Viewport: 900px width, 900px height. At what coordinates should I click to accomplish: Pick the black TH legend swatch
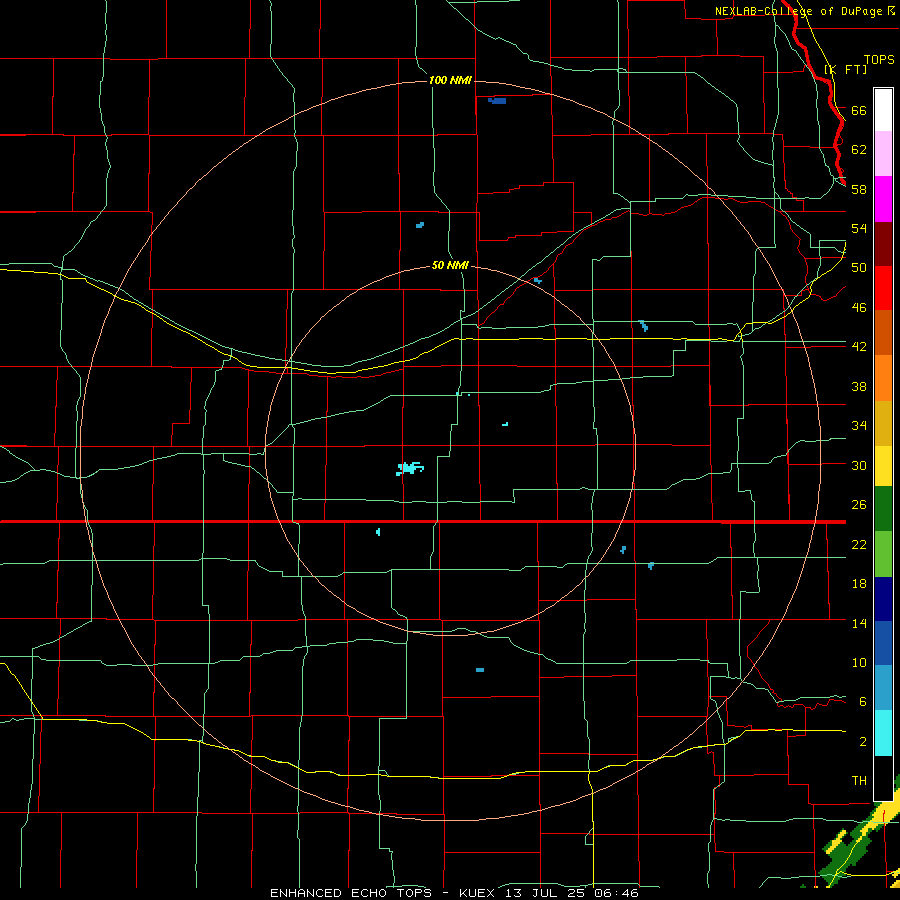(x=883, y=778)
